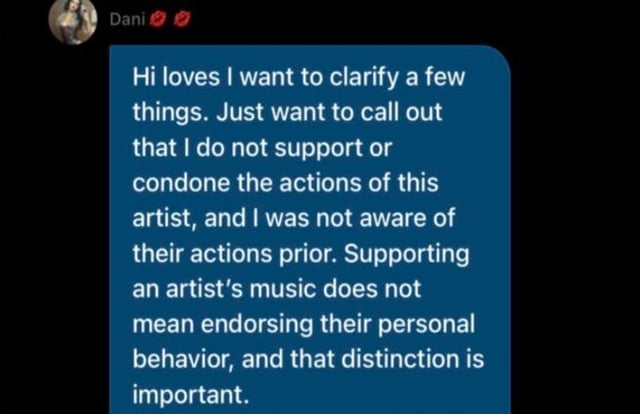Click the final word "important."
The height and width of the screenshot is (414, 640).
click(191, 395)
